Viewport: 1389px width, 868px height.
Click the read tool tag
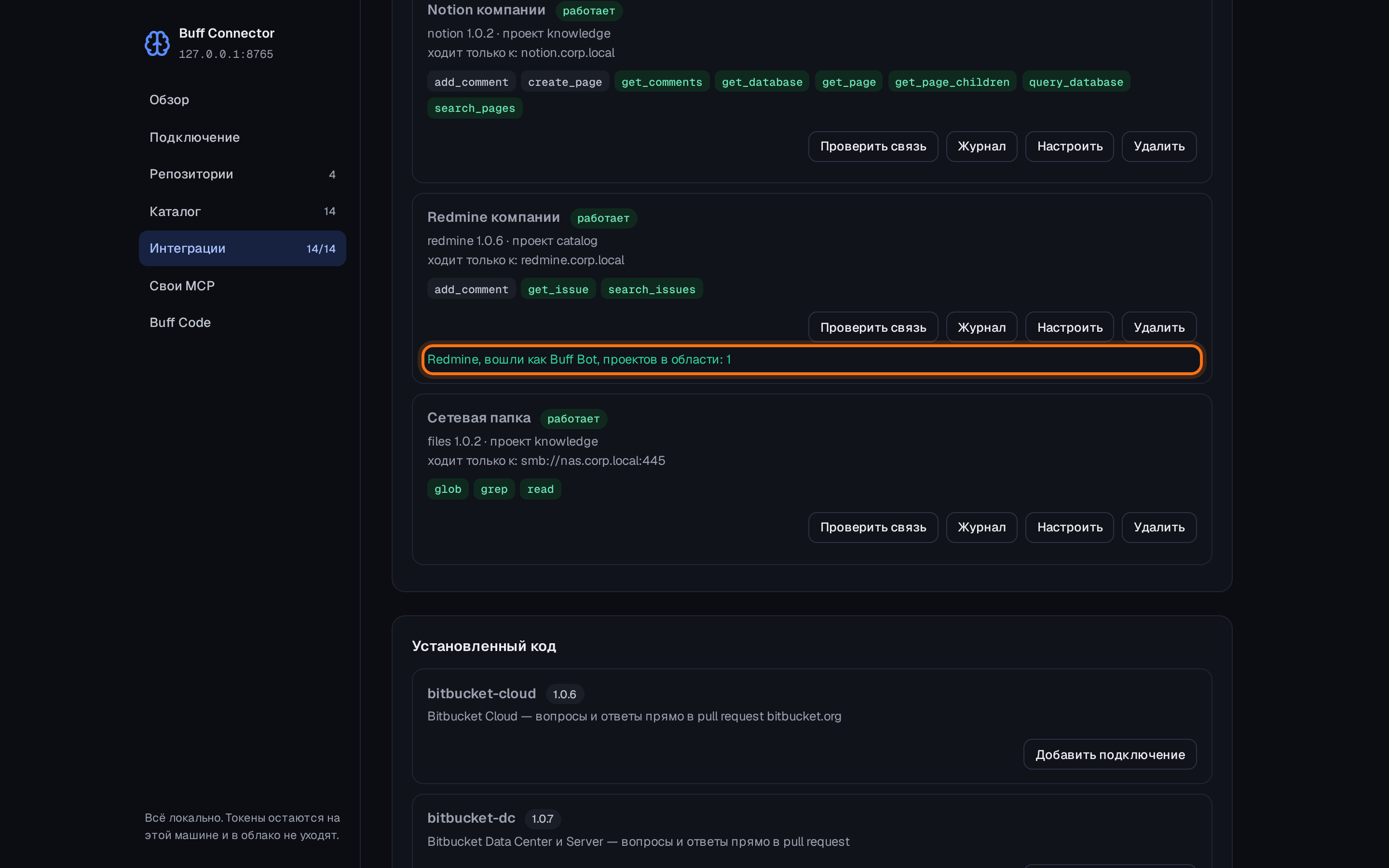pos(540,489)
